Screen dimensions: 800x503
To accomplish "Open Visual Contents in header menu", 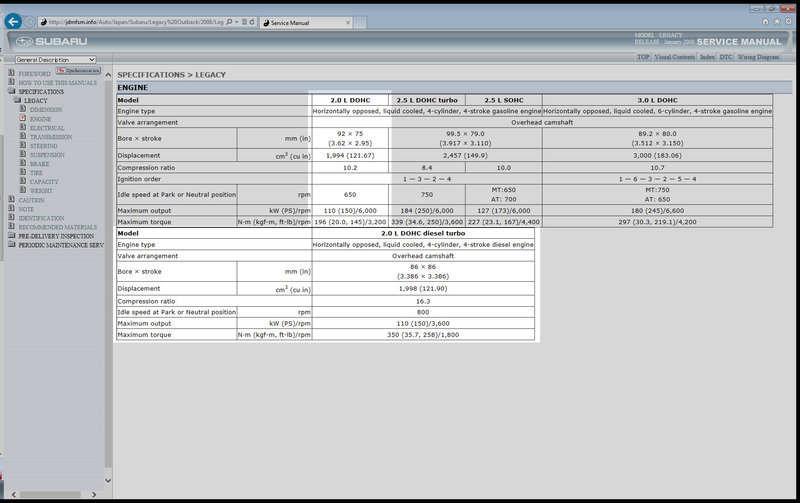I will click(674, 57).
